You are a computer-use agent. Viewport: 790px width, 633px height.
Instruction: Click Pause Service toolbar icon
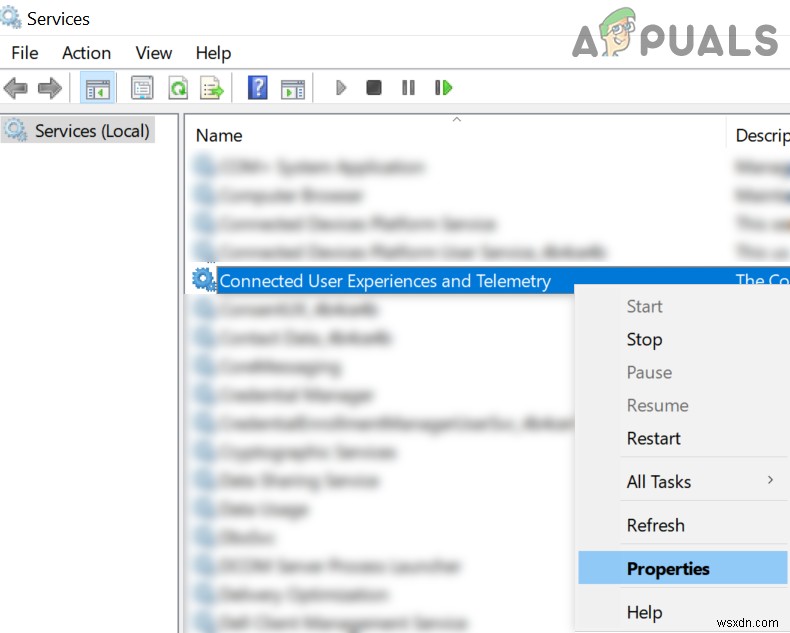click(x=409, y=88)
